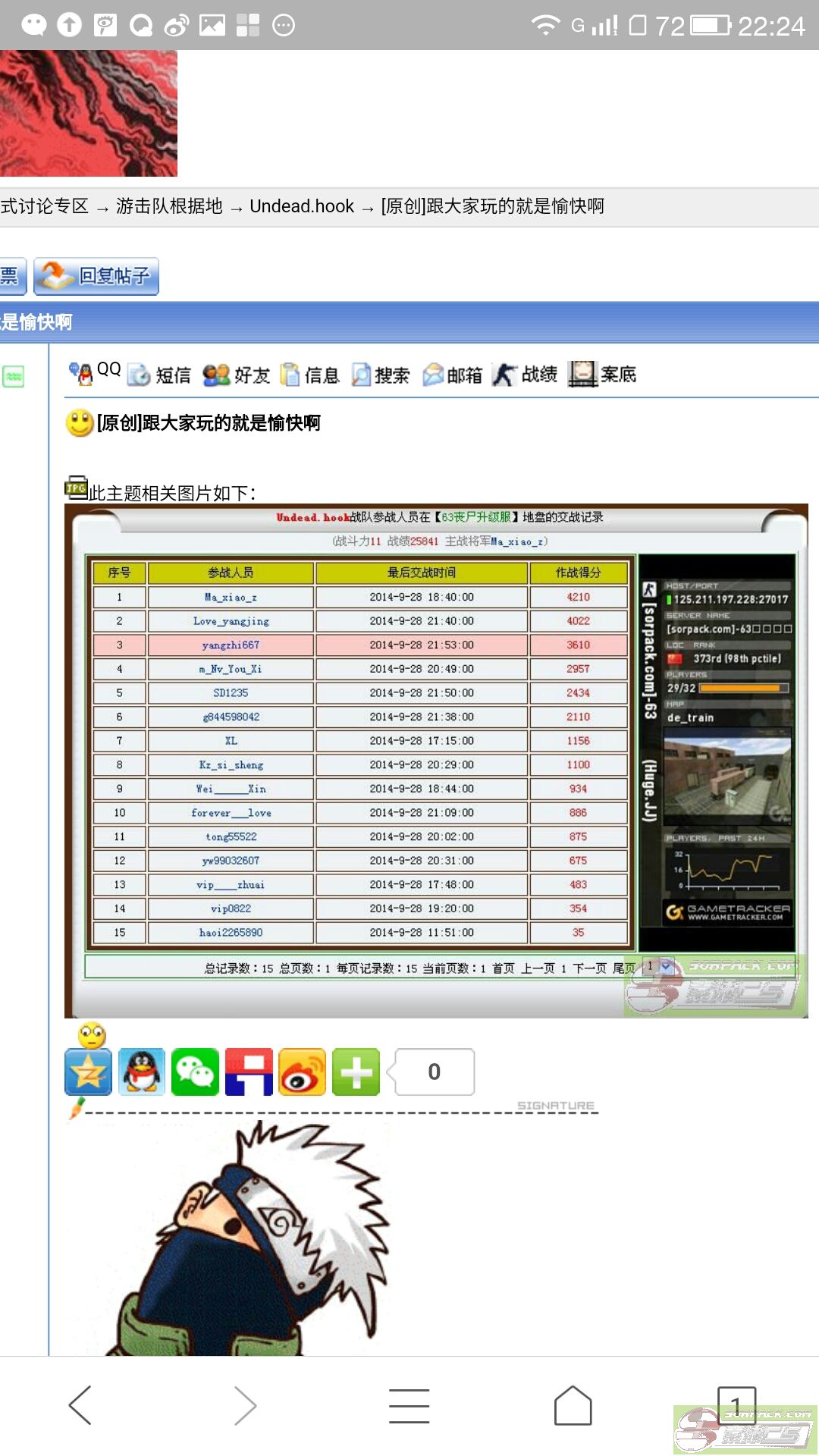The width and height of the screenshot is (819, 1456).
Task: Go back with browser back arrow
Action: 80,1405
